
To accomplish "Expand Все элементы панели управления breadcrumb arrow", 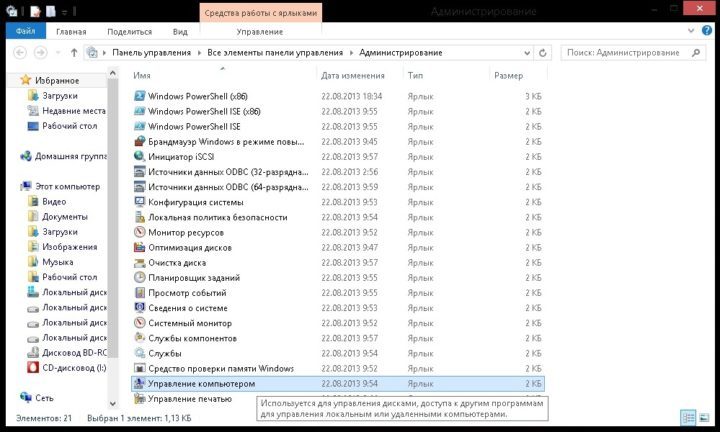I will point(351,53).
